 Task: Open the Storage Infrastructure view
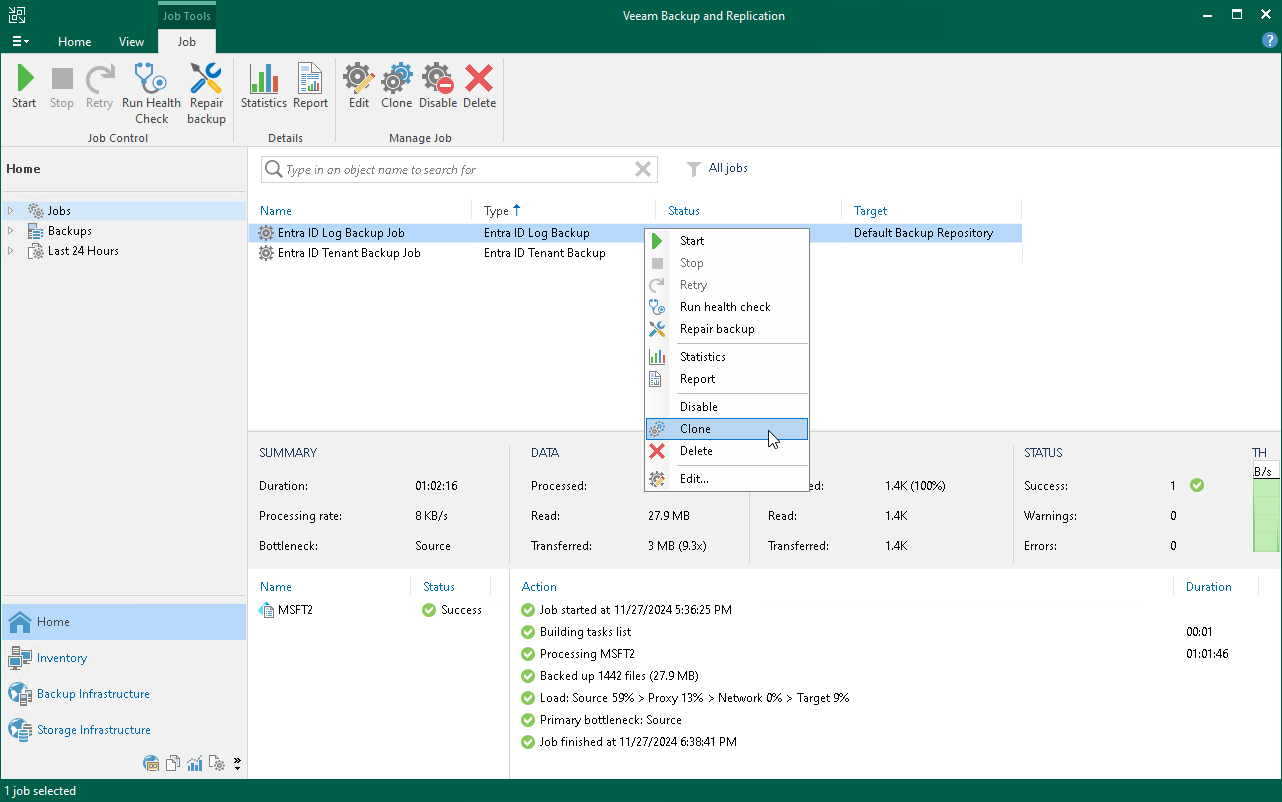[x=123, y=730]
